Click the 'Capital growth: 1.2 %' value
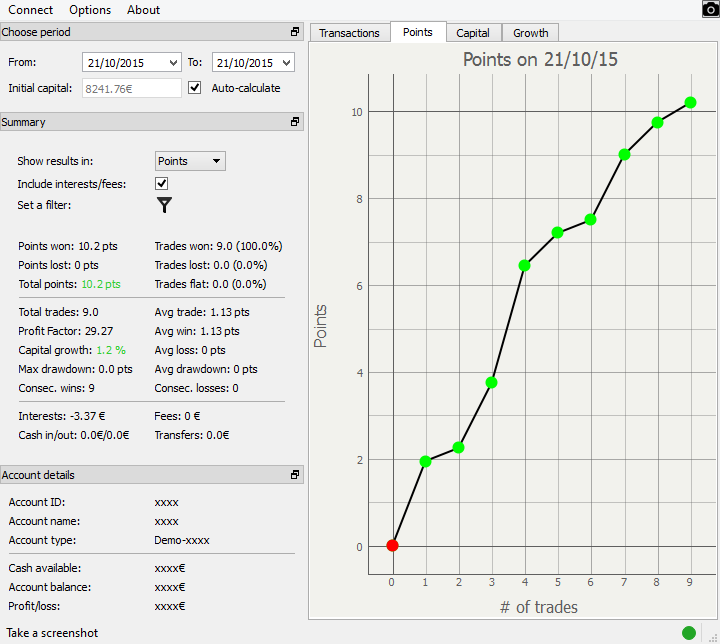 (x=111, y=350)
